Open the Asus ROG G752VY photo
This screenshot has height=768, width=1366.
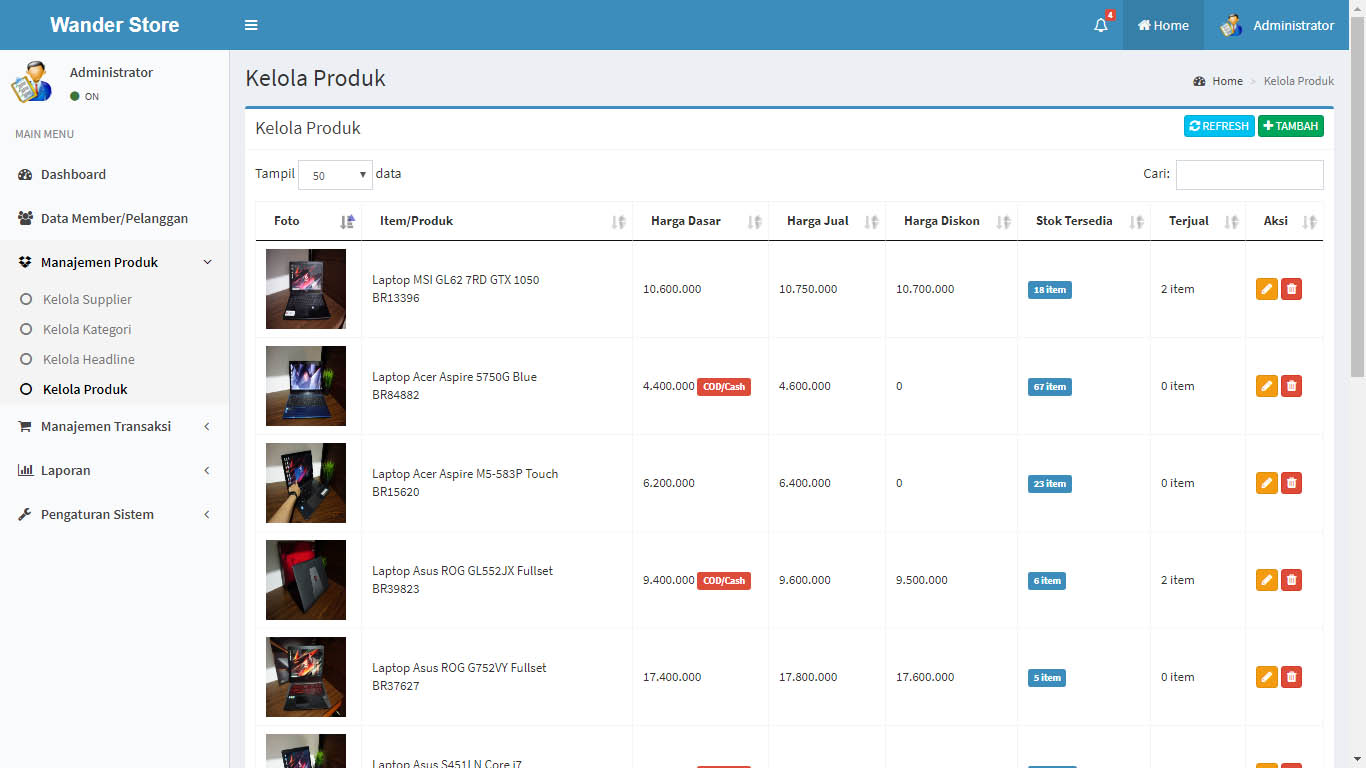[x=306, y=677]
